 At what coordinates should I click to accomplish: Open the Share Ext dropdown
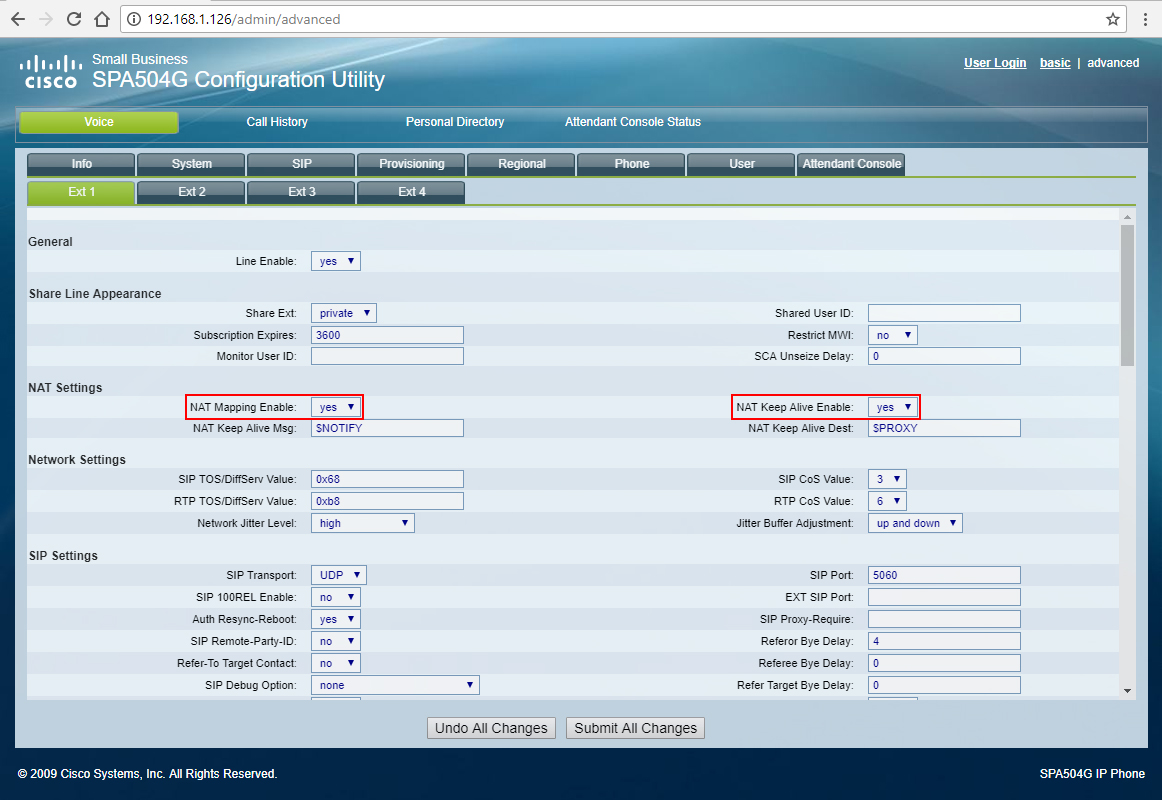click(344, 313)
